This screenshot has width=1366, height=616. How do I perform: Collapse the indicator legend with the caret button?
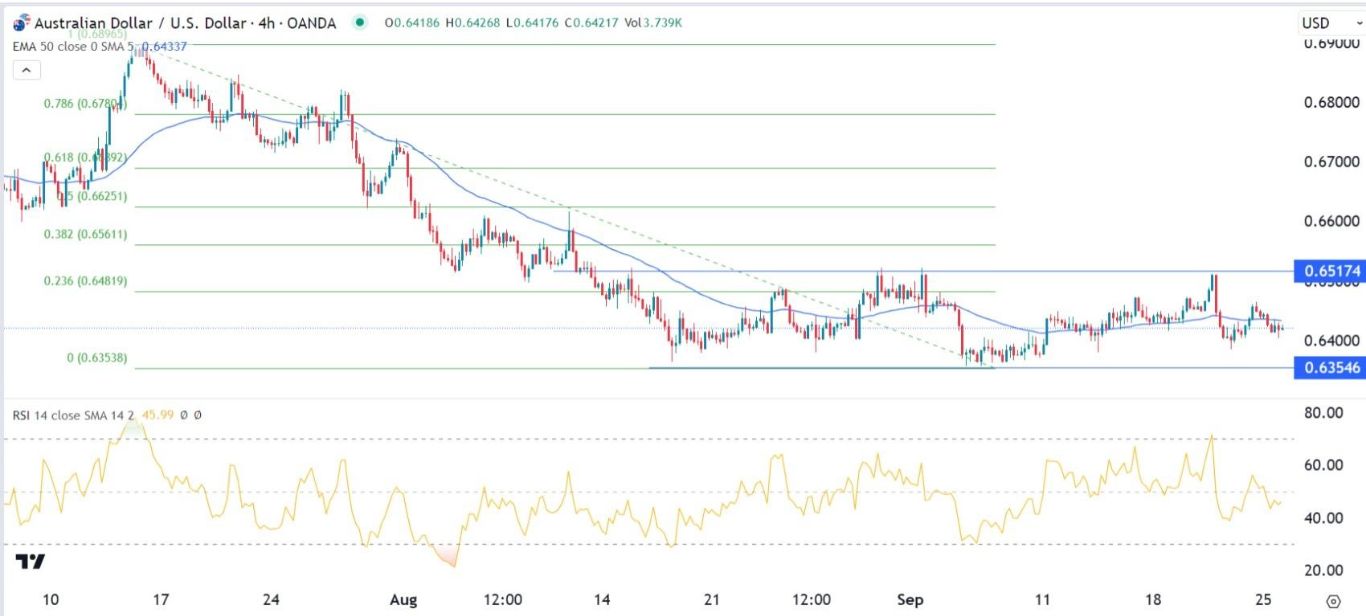point(26,70)
